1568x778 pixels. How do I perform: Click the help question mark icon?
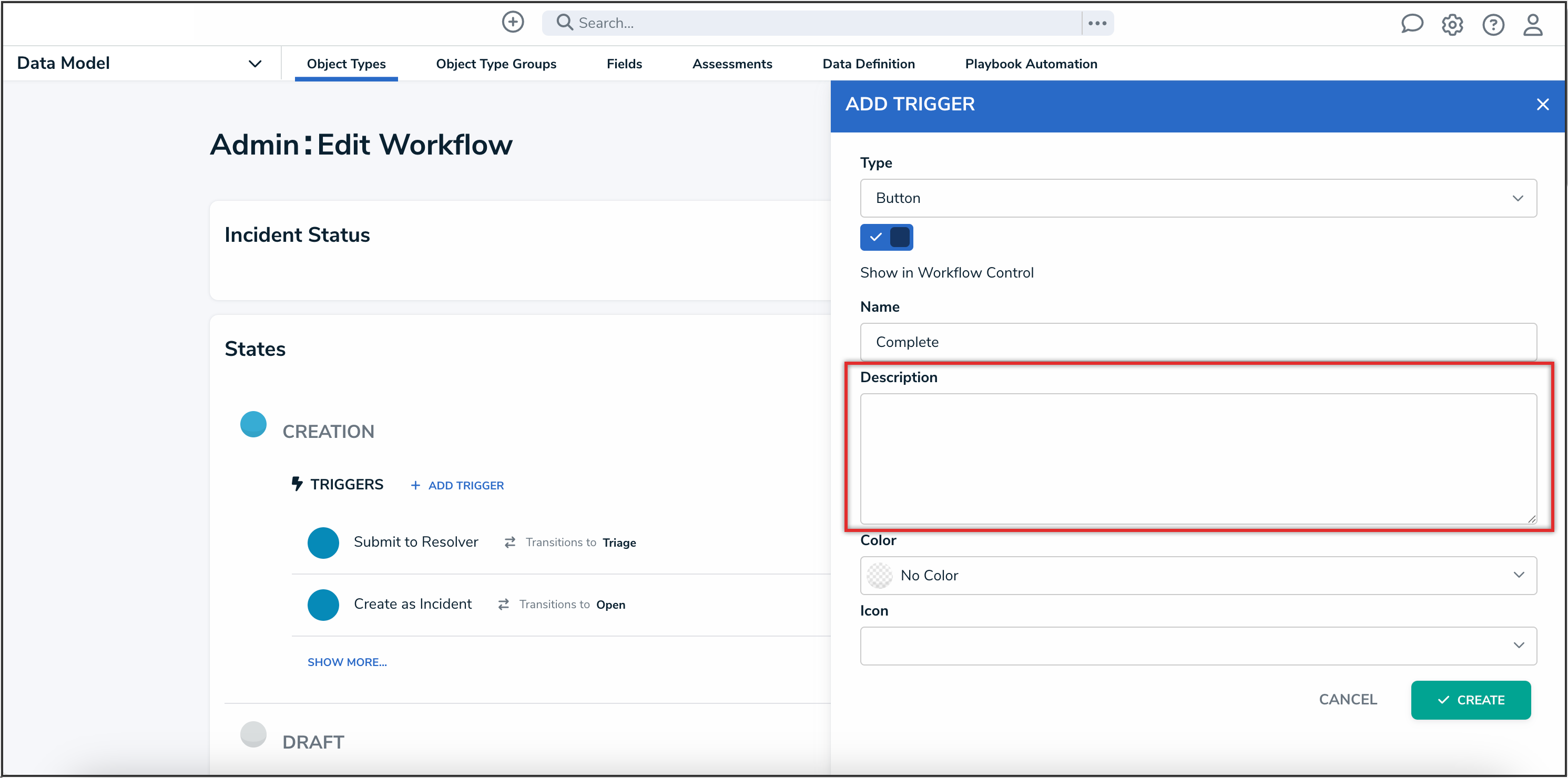pyautogui.click(x=1492, y=25)
